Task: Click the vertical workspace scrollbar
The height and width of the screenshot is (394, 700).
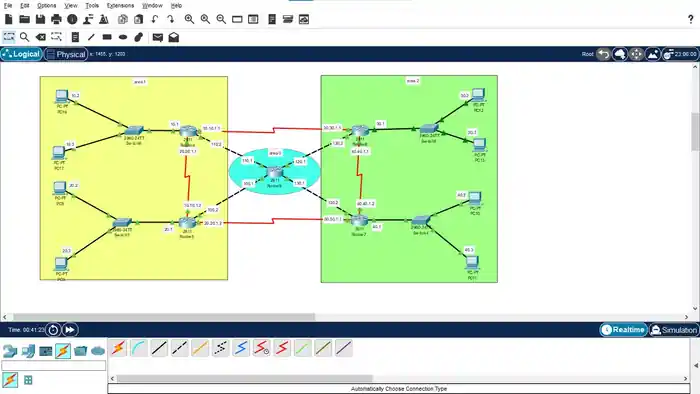Action: click(x=695, y=132)
